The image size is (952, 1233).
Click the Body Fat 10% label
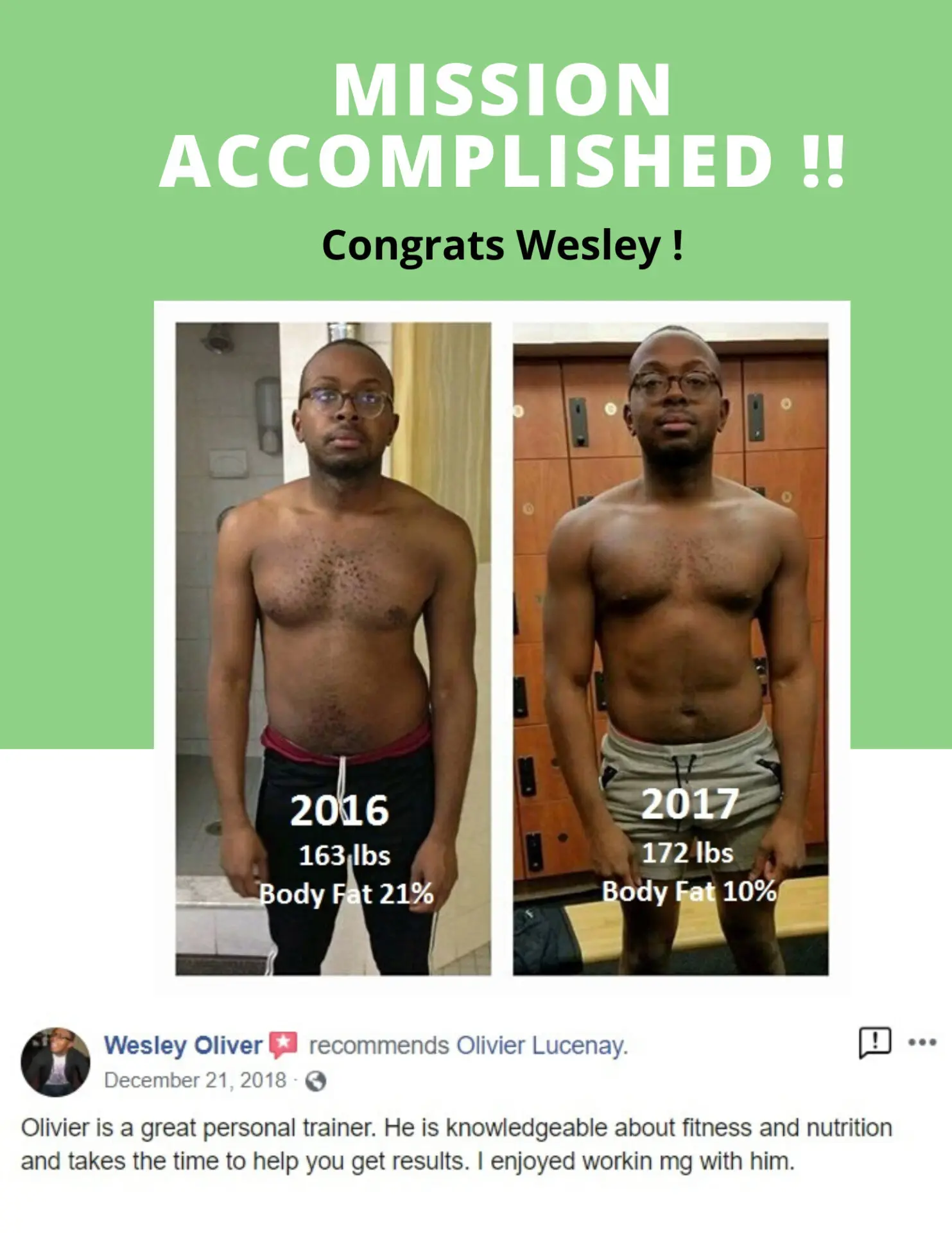pyautogui.click(x=689, y=891)
